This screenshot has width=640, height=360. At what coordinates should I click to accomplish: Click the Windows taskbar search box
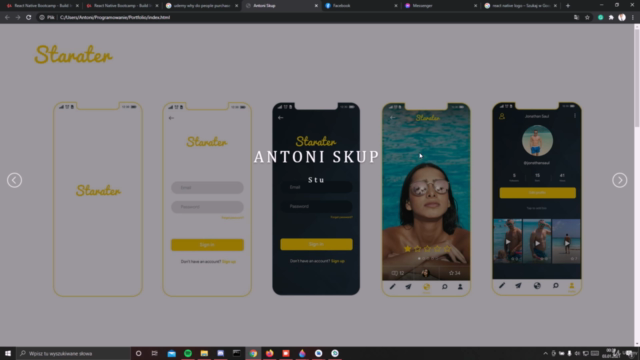click(x=73, y=353)
